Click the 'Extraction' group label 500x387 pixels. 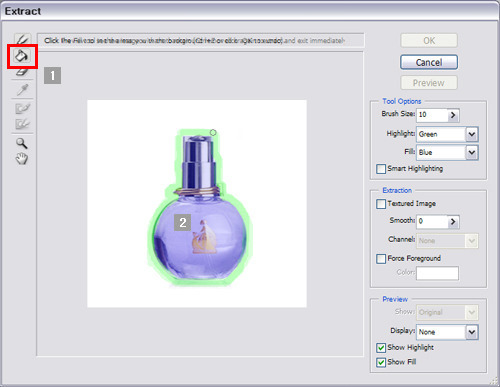(x=397, y=190)
